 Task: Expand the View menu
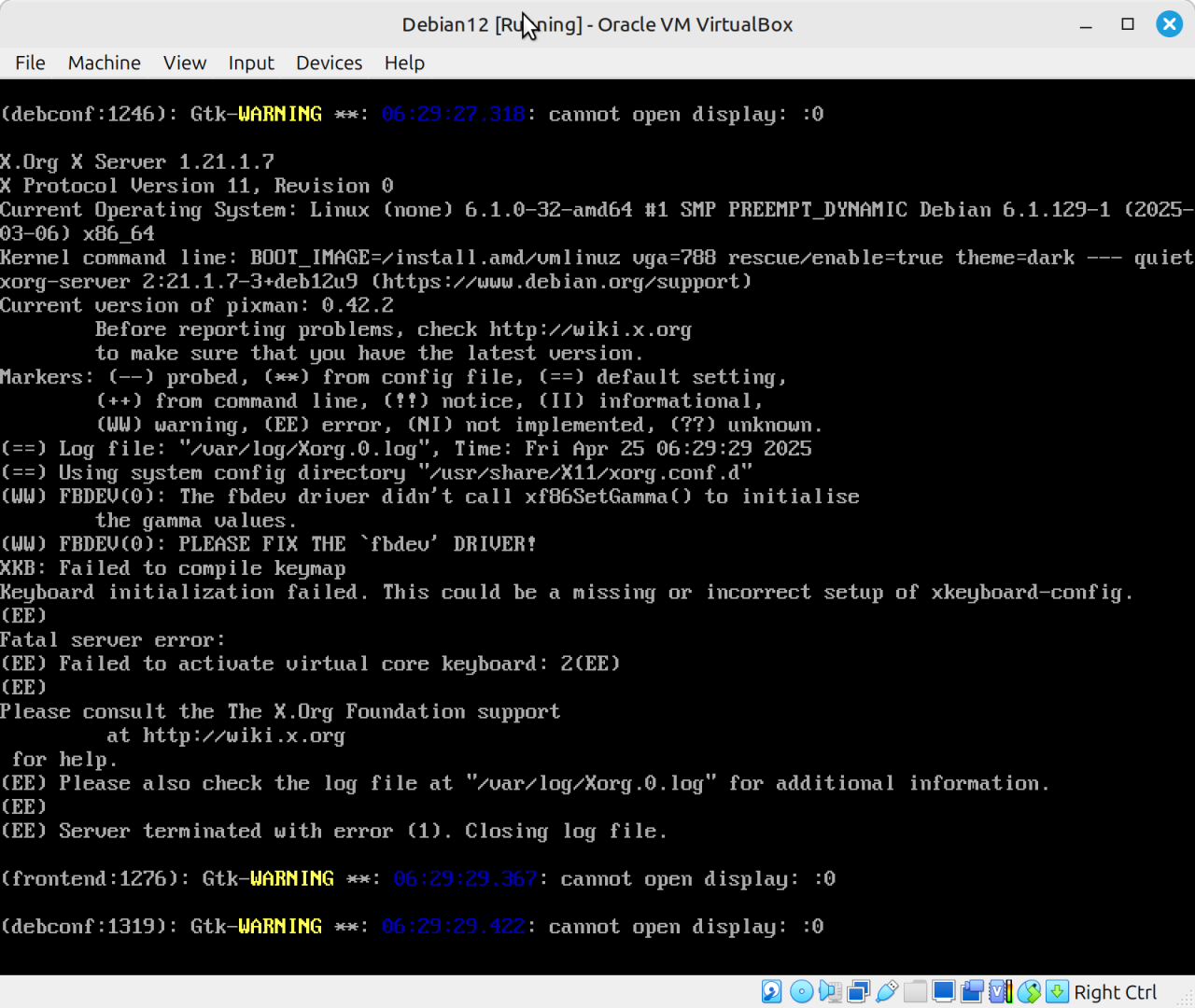tap(184, 63)
